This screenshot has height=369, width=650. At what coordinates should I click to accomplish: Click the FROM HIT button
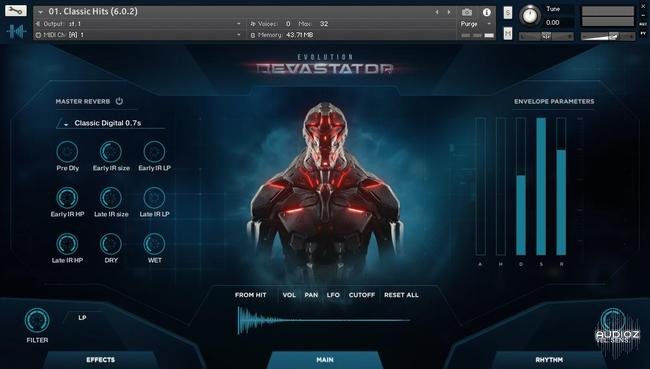250,295
